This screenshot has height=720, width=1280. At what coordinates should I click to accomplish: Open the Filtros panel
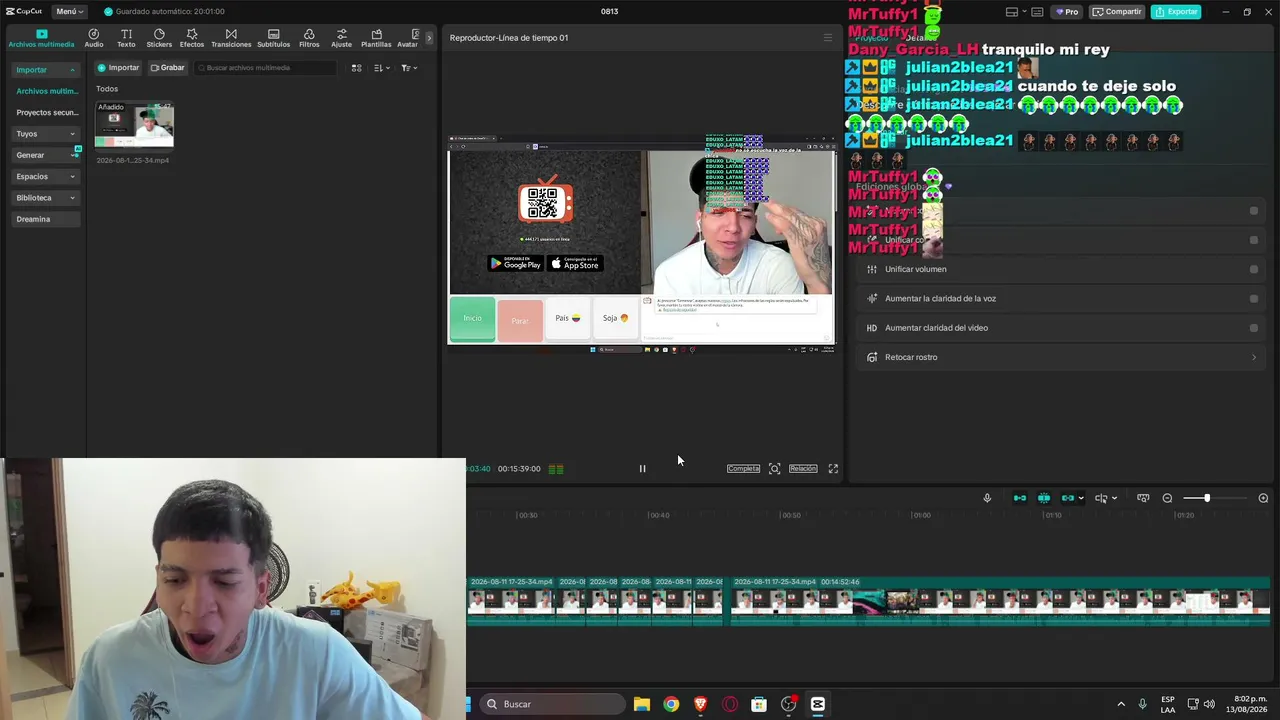tap(309, 38)
